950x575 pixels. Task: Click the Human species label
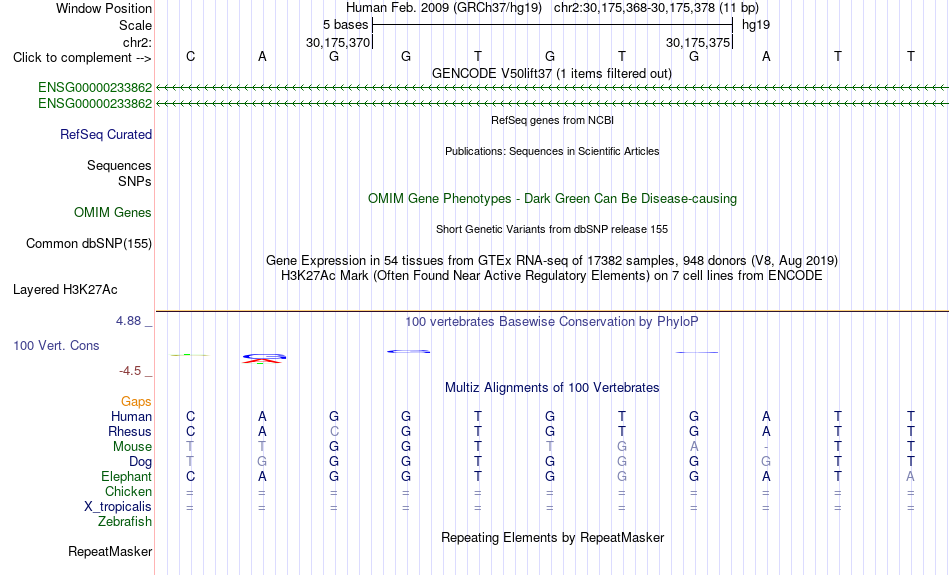click(x=131, y=416)
